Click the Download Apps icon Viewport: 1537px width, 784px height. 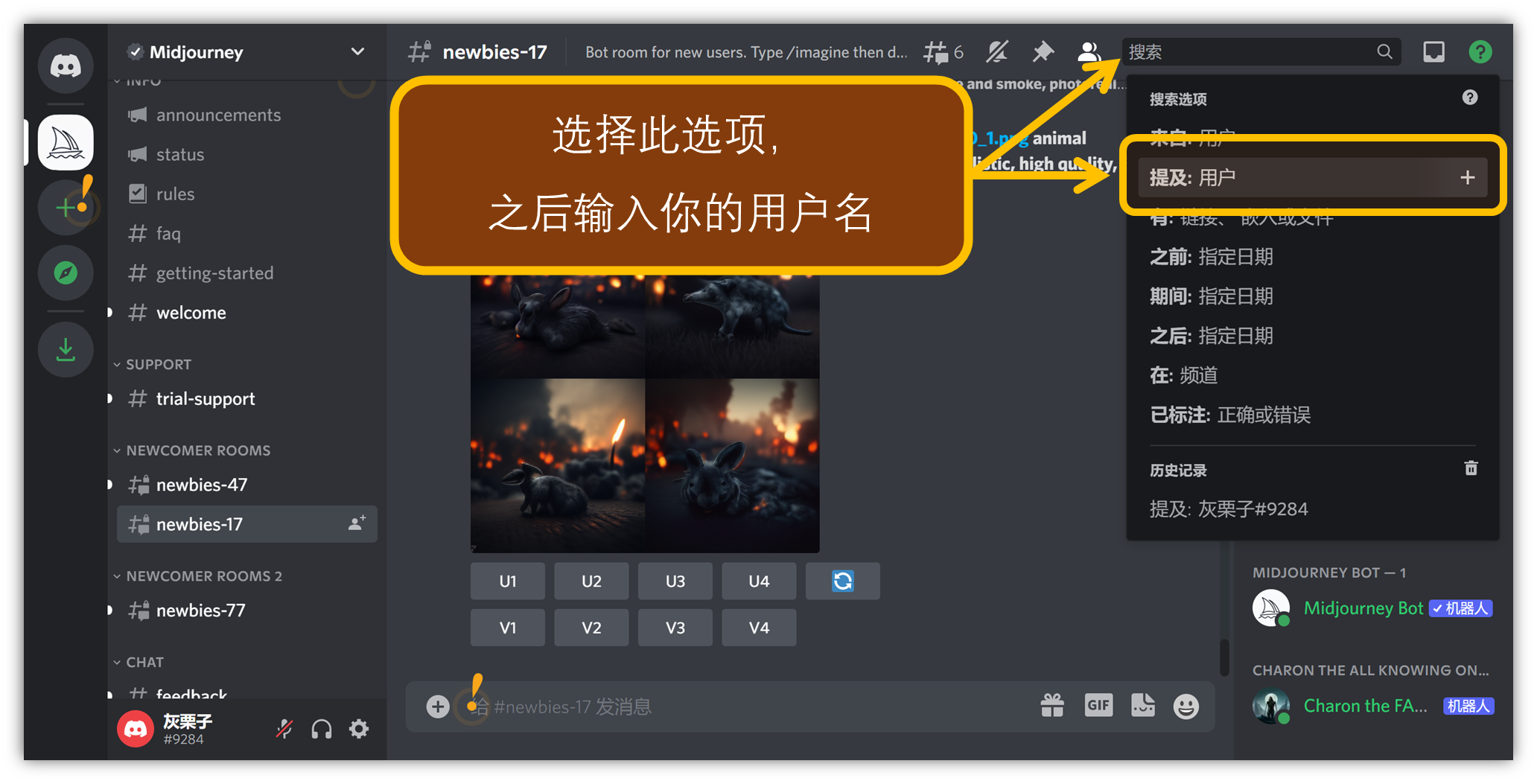(x=66, y=350)
